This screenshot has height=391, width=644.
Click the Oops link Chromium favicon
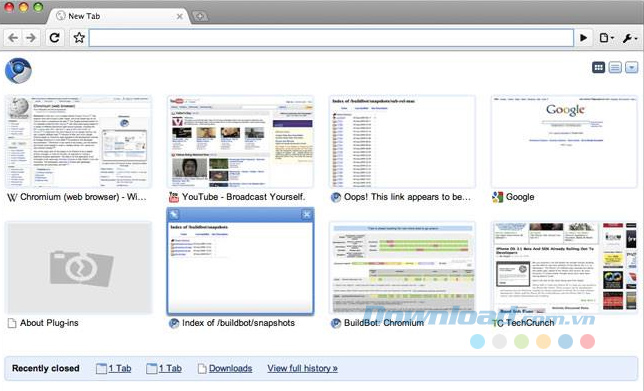click(x=336, y=198)
